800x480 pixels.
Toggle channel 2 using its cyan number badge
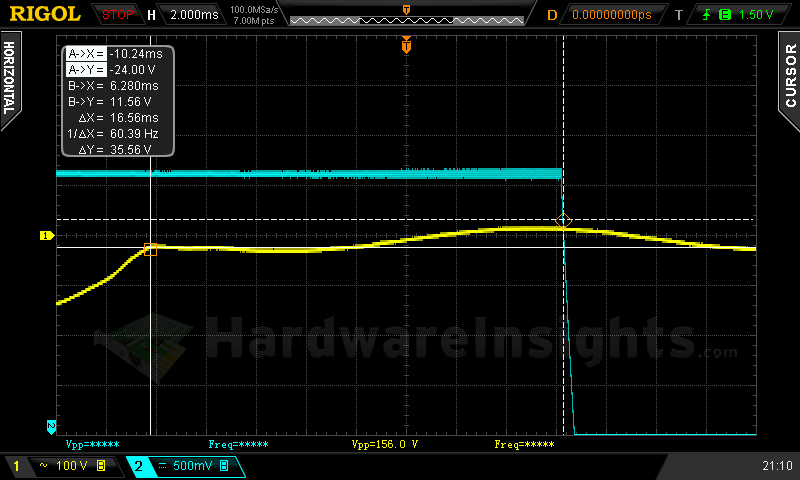[x=138, y=466]
